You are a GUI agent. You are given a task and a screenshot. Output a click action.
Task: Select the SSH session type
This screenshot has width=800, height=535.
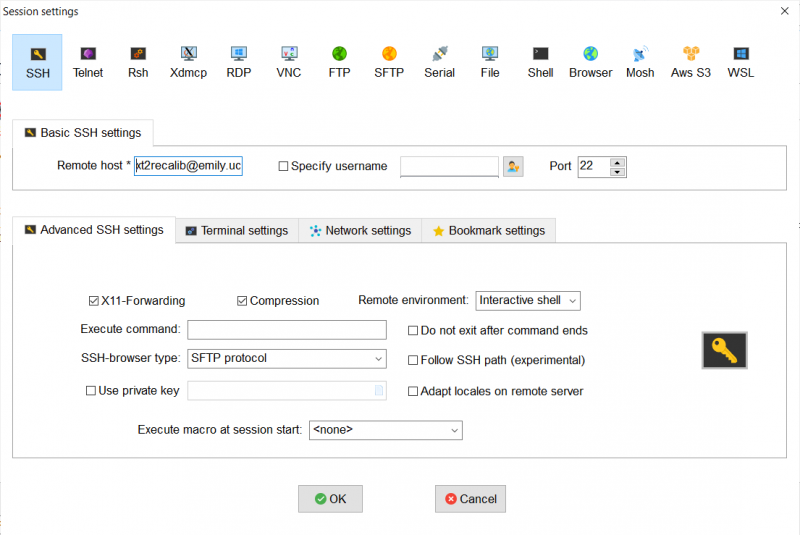37,62
